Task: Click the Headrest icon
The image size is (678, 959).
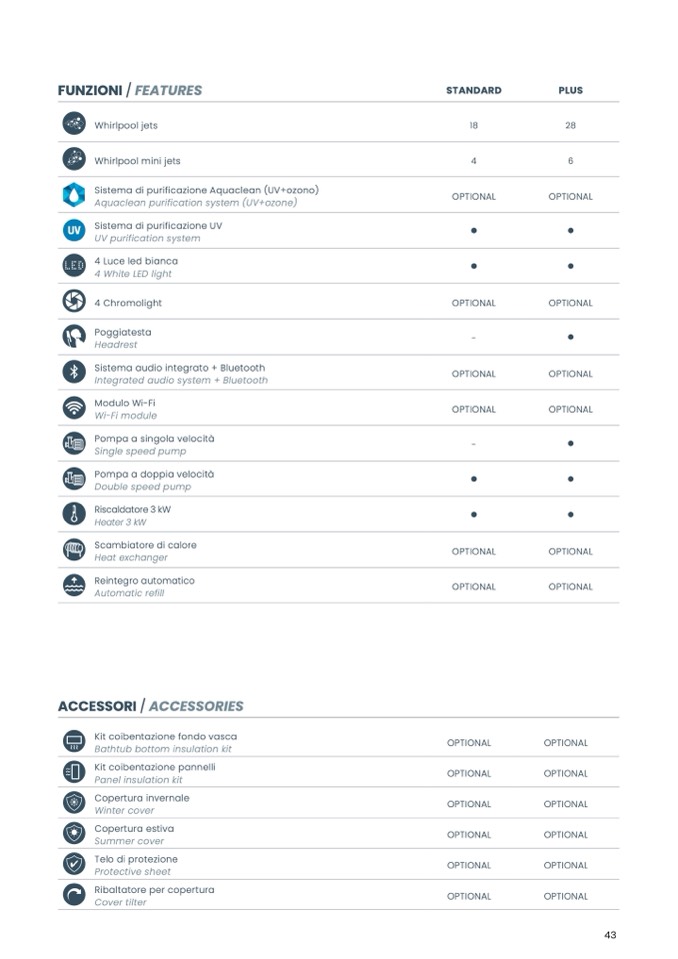Action: click(x=73, y=337)
